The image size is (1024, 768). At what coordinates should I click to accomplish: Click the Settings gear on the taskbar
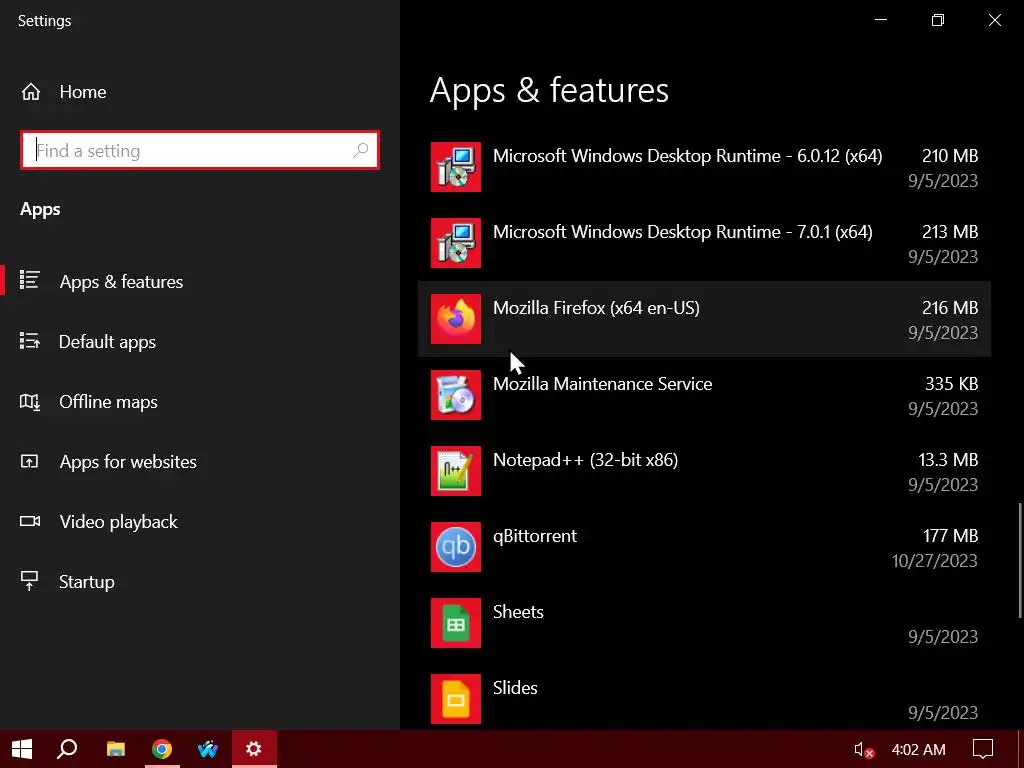pos(254,749)
